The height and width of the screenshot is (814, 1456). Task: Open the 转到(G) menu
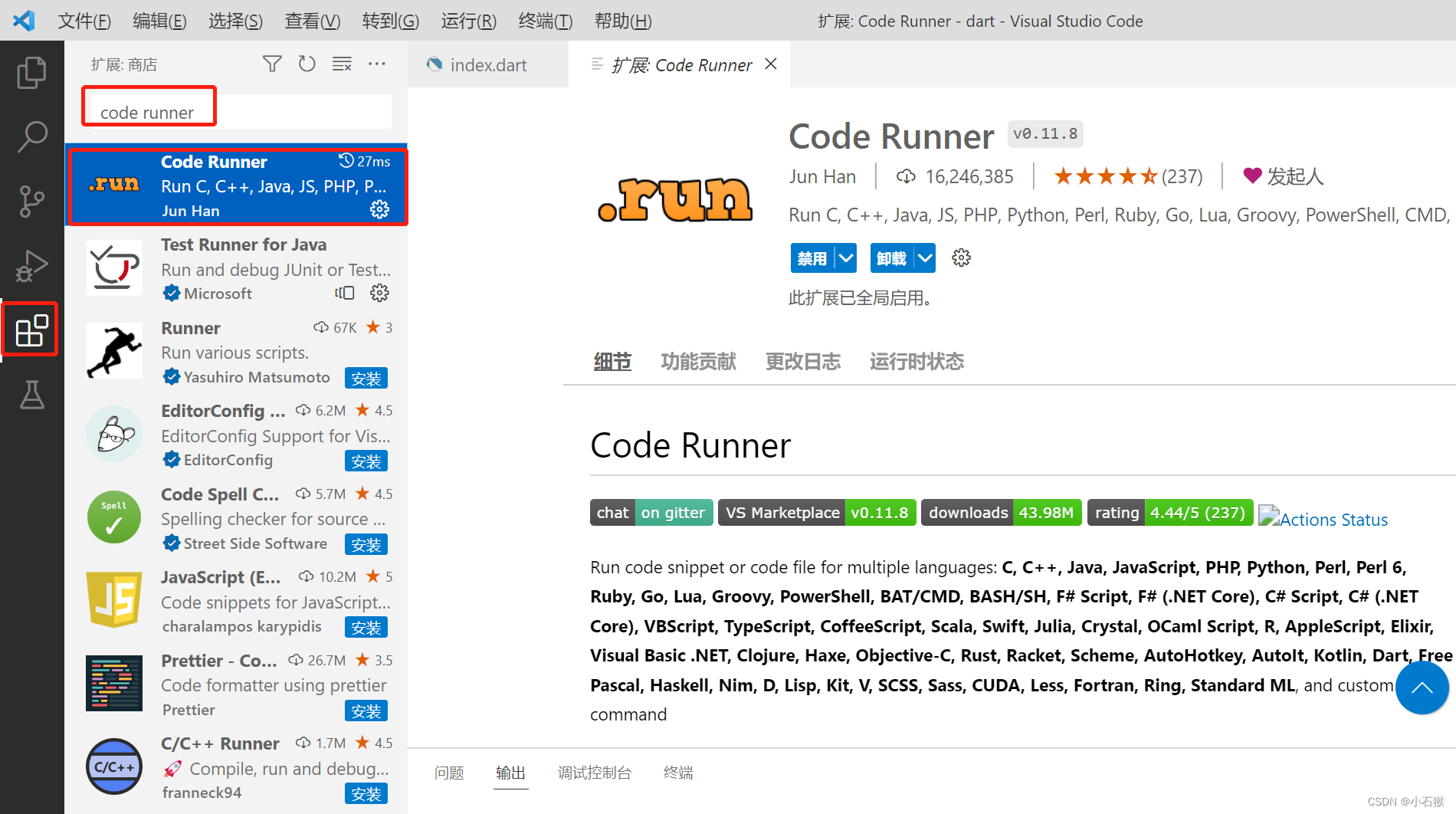(391, 21)
